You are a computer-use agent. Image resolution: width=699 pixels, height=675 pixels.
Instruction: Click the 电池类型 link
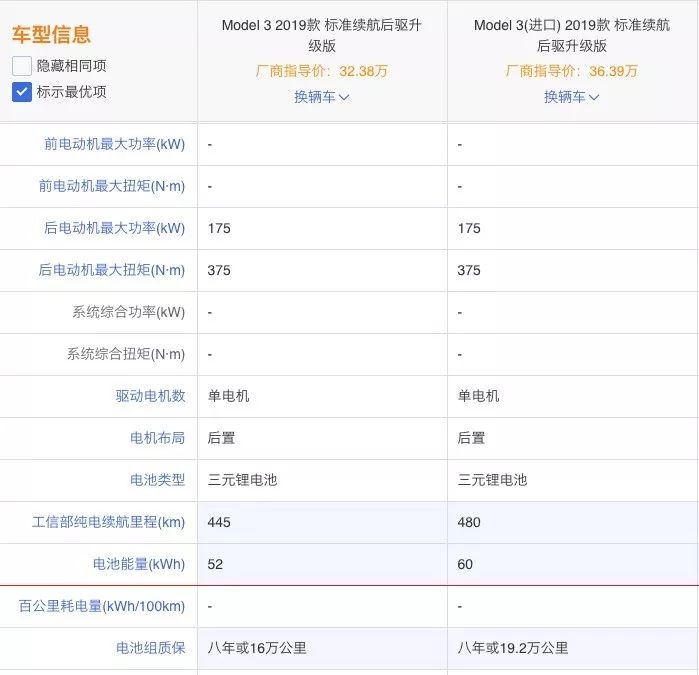click(x=158, y=480)
